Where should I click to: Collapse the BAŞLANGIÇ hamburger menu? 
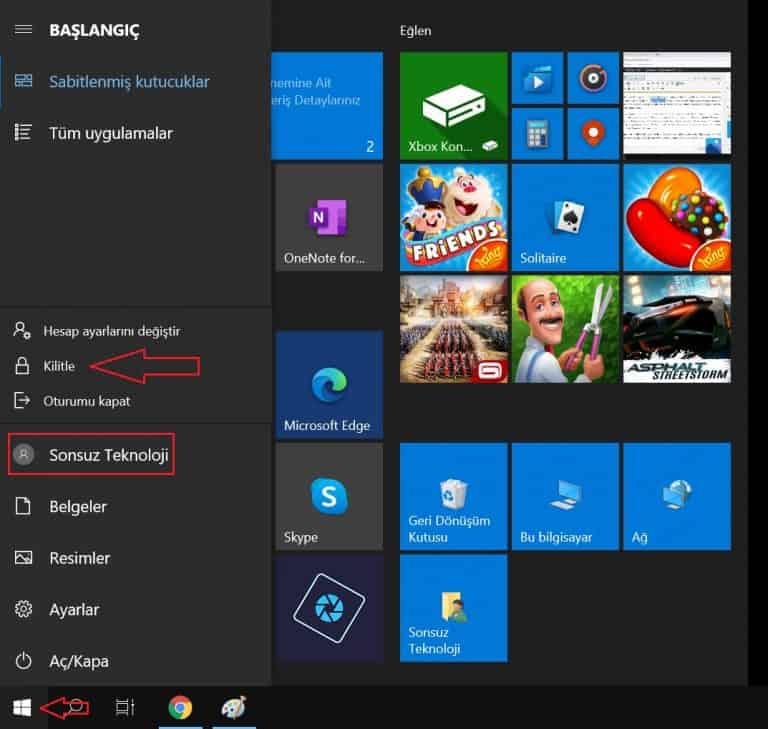pyautogui.click(x=23, y=30)
